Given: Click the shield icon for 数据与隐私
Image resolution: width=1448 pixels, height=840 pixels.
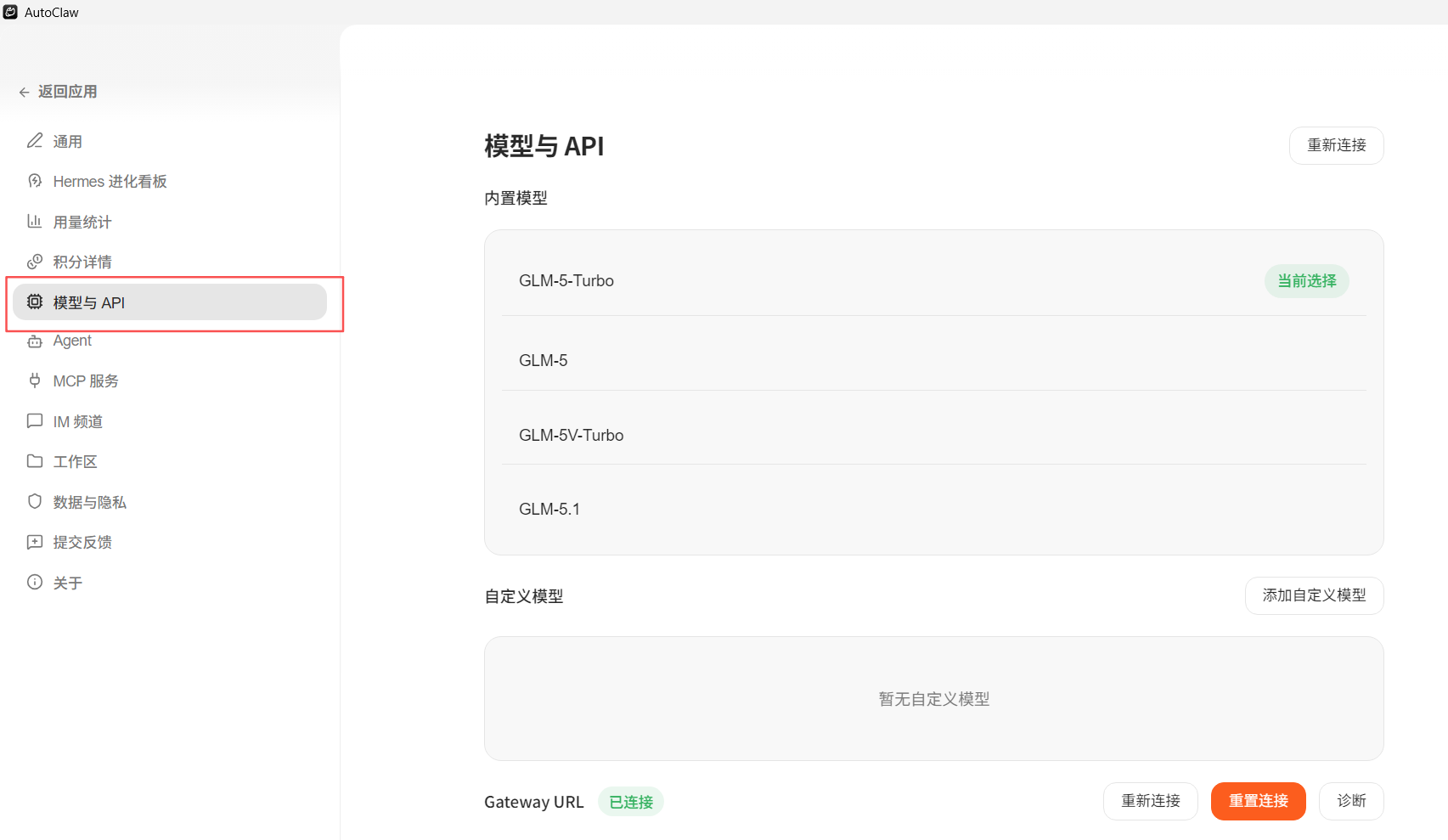Looking at the screenshot, I should point(35,502).
